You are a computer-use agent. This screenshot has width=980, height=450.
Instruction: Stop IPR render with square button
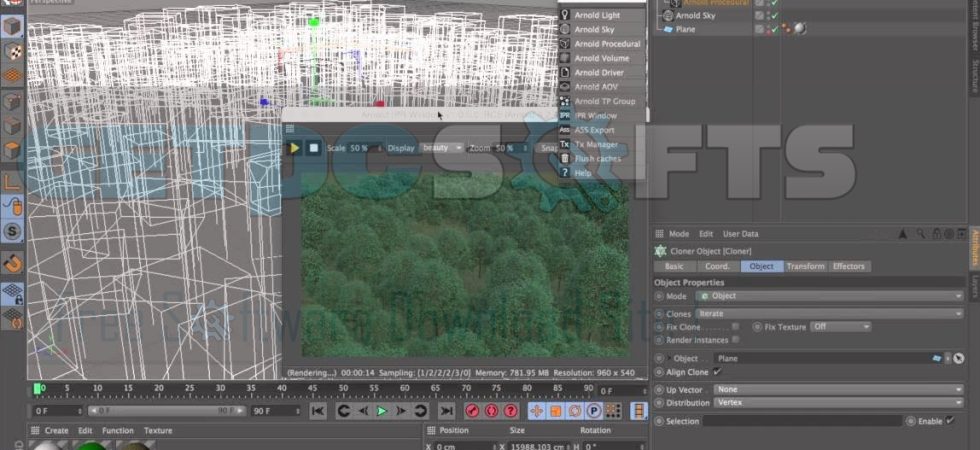tap(314, 148)
